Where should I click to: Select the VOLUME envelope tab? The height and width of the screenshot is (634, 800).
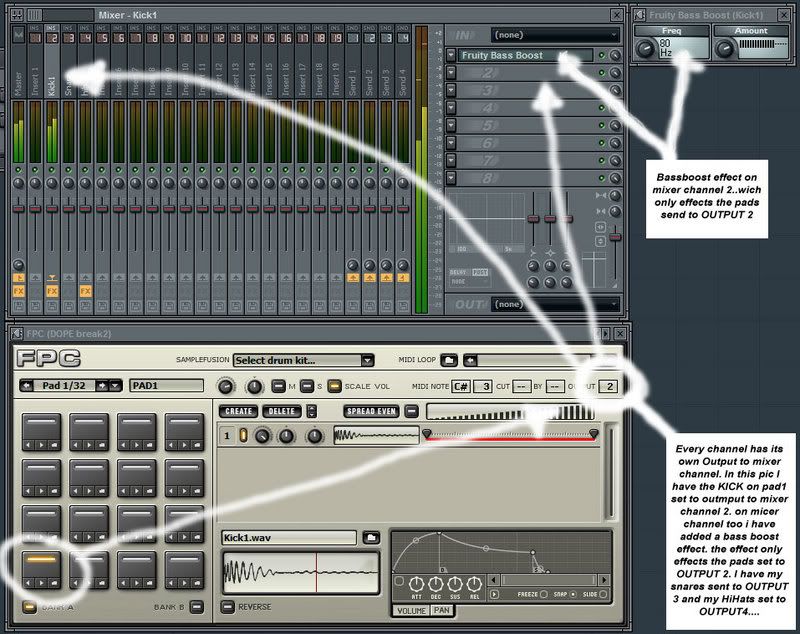pos(411,609)
